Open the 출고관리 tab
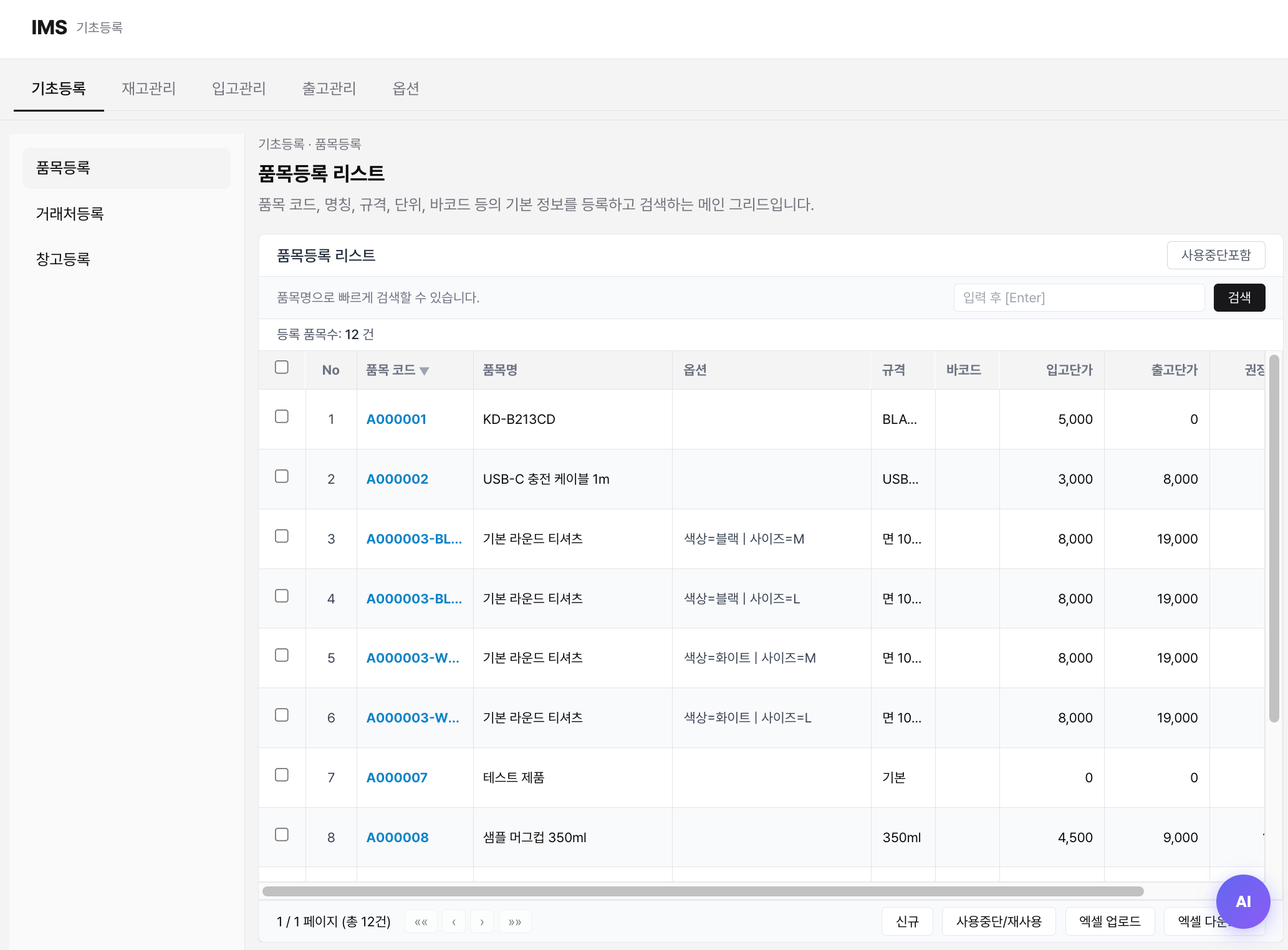1288x950 pixels. click(329, 88)
